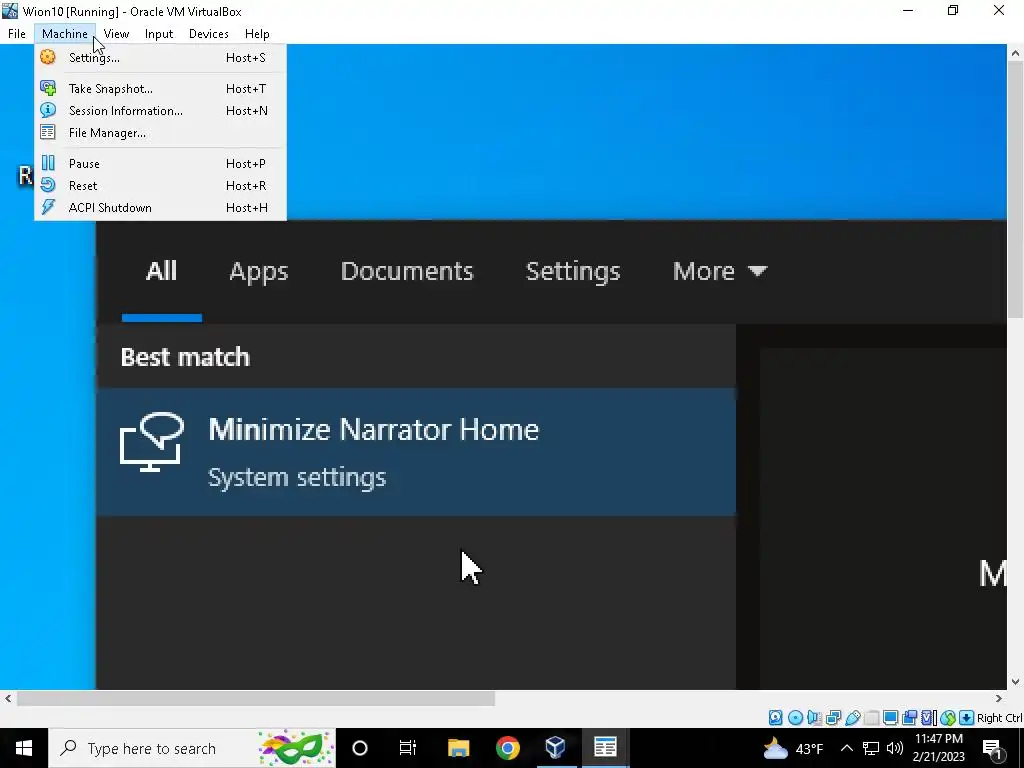Click the network adapters status icon
The height and width of the screenshot is (768, 1024).
[833, 718]
